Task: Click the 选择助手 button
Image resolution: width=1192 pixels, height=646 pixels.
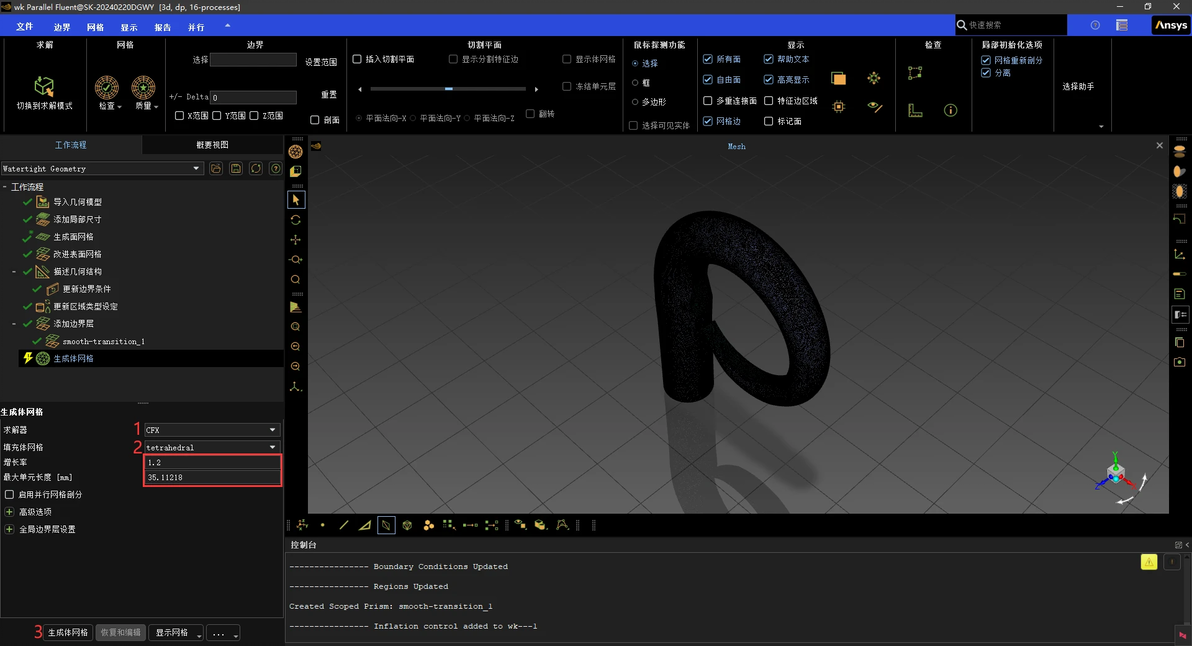Action: tap(1078, 87)
